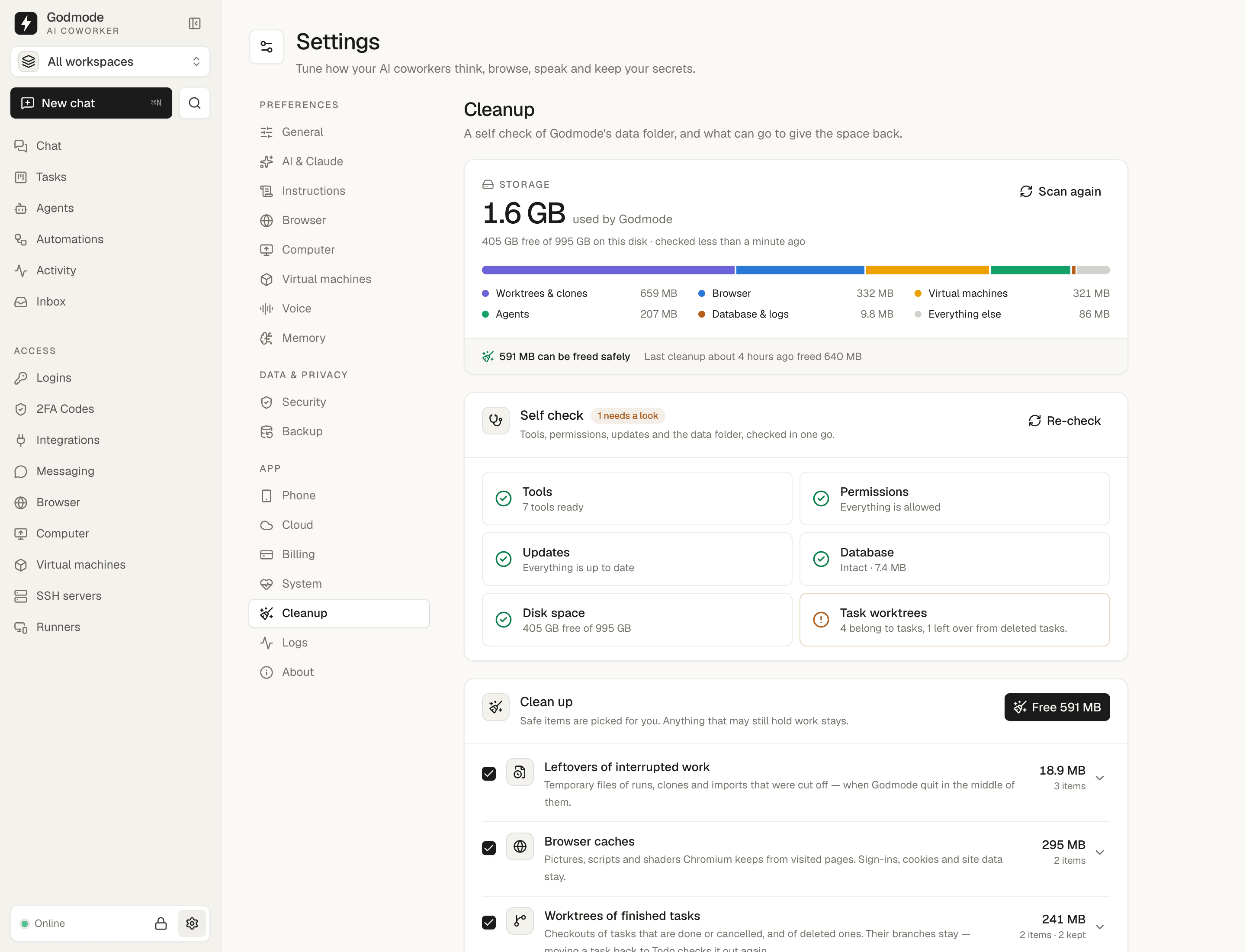Image resolution: width=1246 pixels, height=952 pixels.
Task: Click the Scan again button
Action: click(x=1060, y=192)
